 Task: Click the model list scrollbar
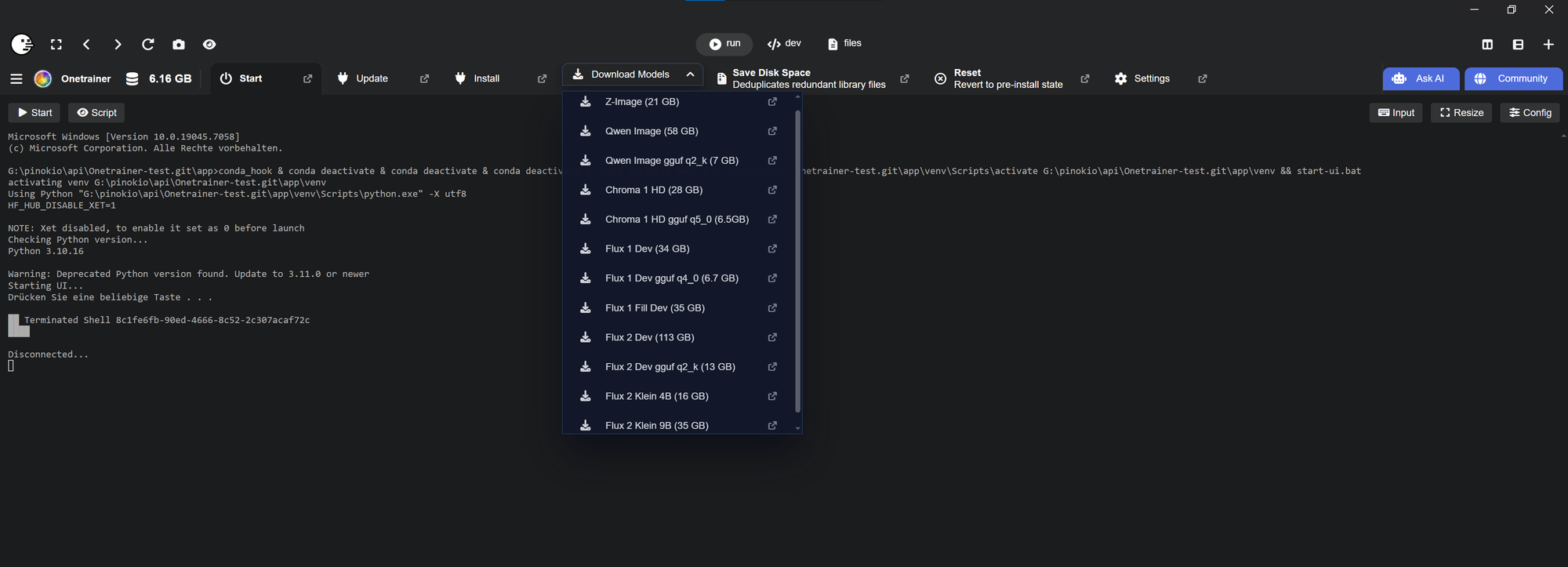[x=797, y=259]
